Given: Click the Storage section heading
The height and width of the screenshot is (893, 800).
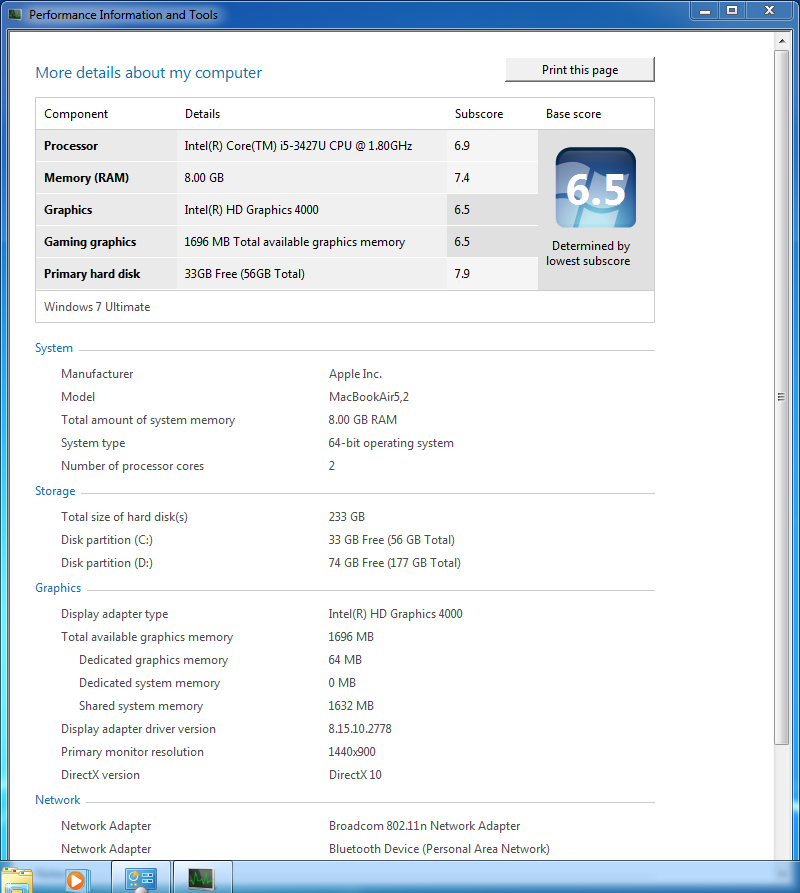Looking at the screenshot, I should click(x=55, y=491).
